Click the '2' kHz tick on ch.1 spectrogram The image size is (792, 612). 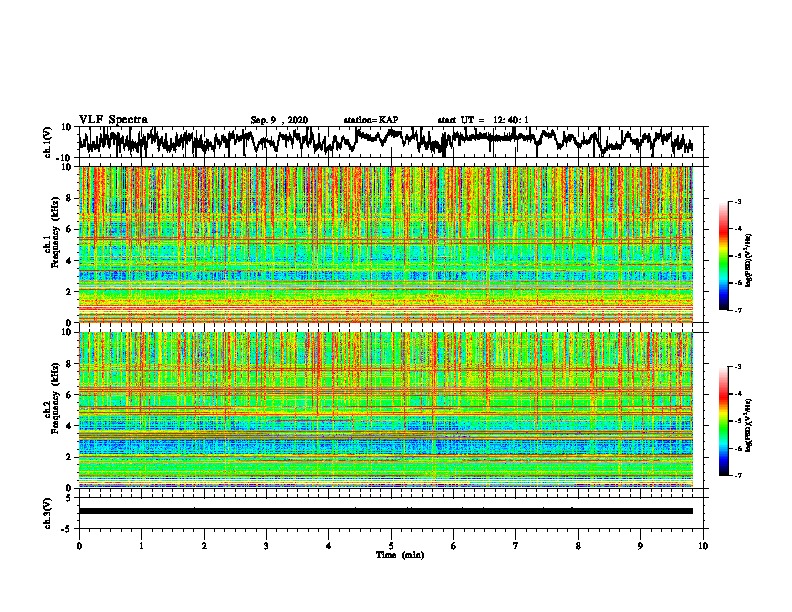[x=69, y=292]
